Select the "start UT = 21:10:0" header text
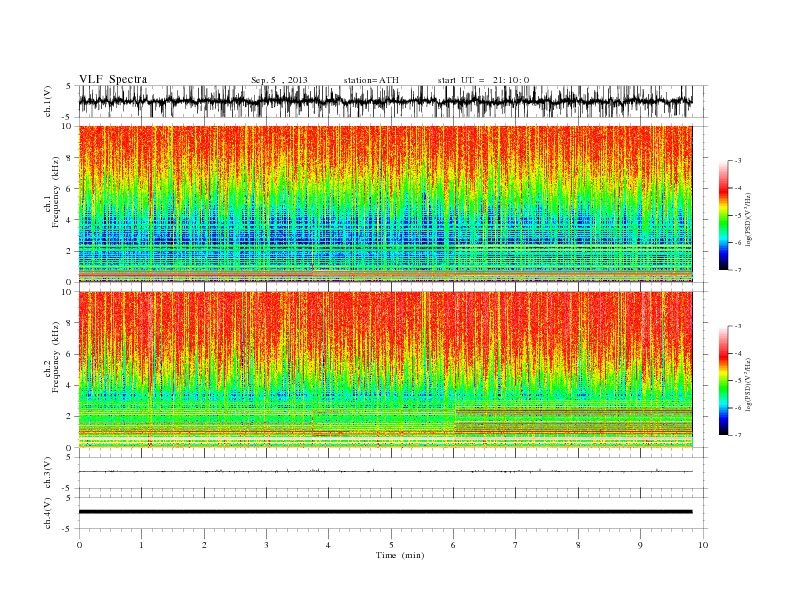Viewport: 792px width, 612px height. click(483, 80)
